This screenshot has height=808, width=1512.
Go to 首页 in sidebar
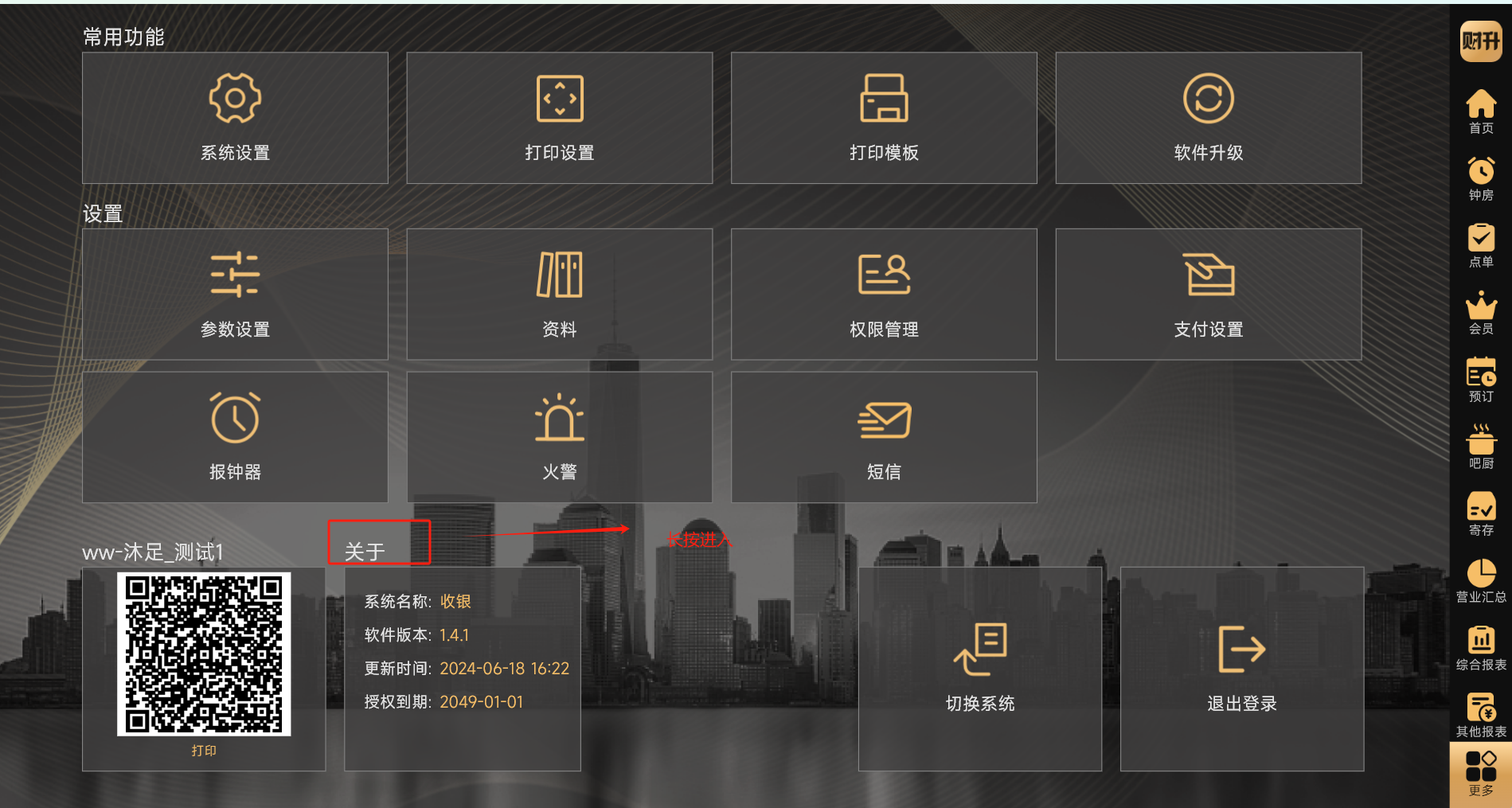1481,111
